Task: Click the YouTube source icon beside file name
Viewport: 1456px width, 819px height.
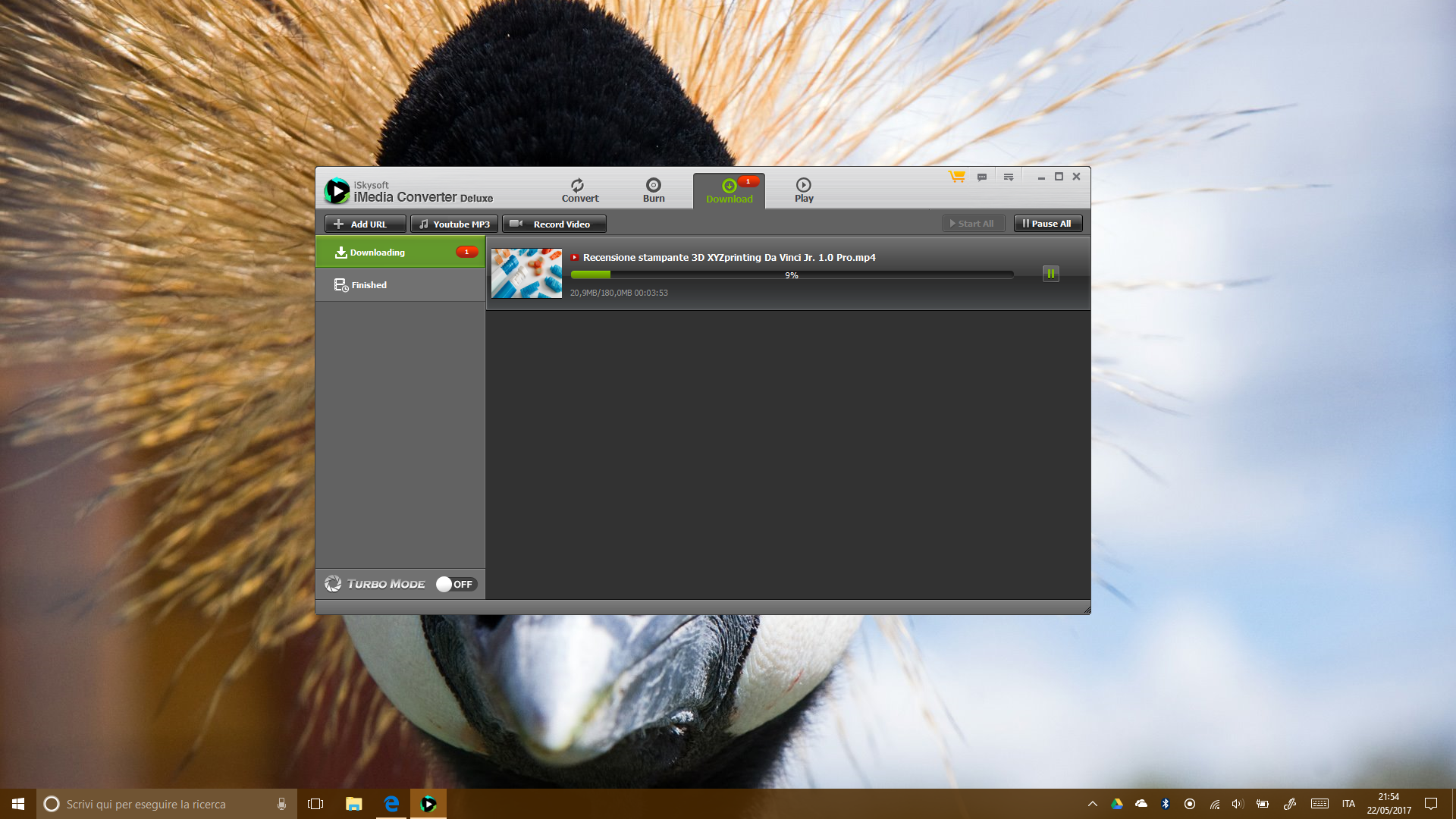Action: [575, 258]
